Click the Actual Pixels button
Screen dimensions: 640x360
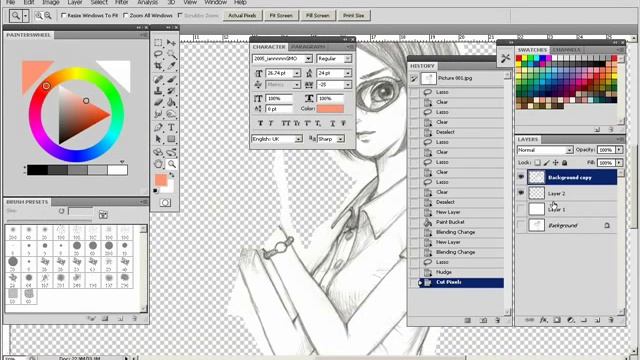point(242,16)
